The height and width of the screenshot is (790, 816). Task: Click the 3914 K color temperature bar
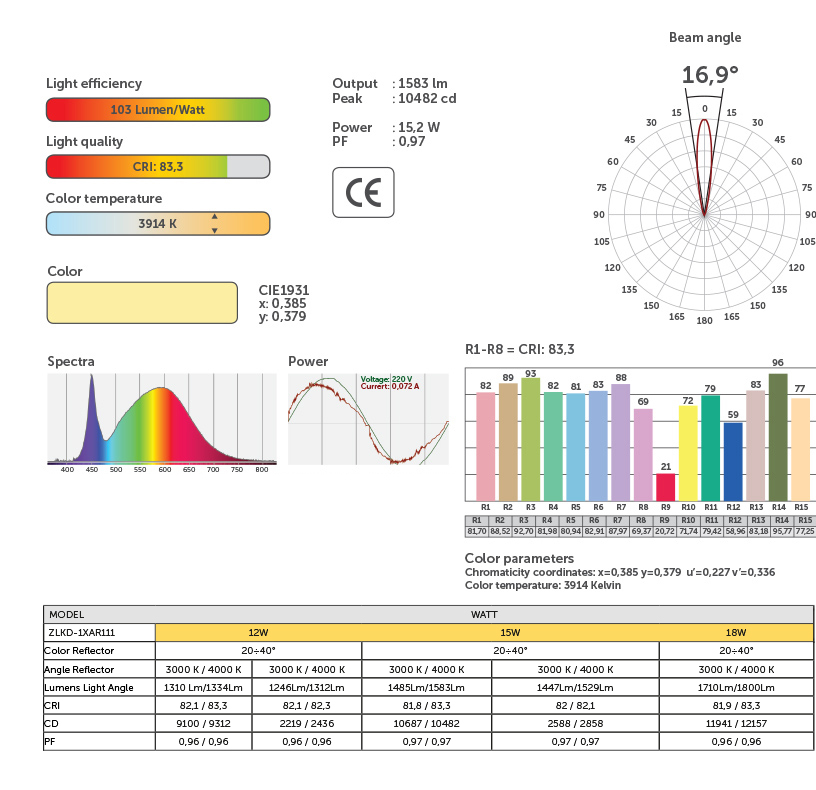tap(158, 224)
